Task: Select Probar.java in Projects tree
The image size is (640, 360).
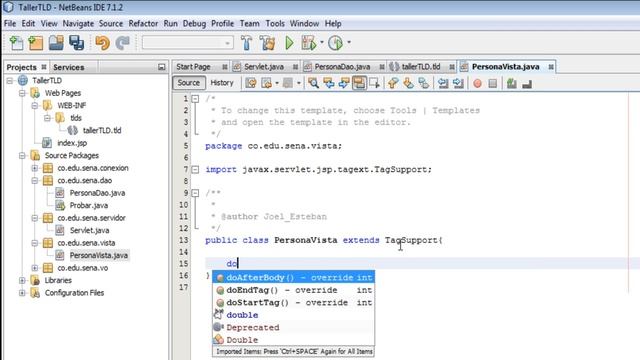Action: coord(89,206)
